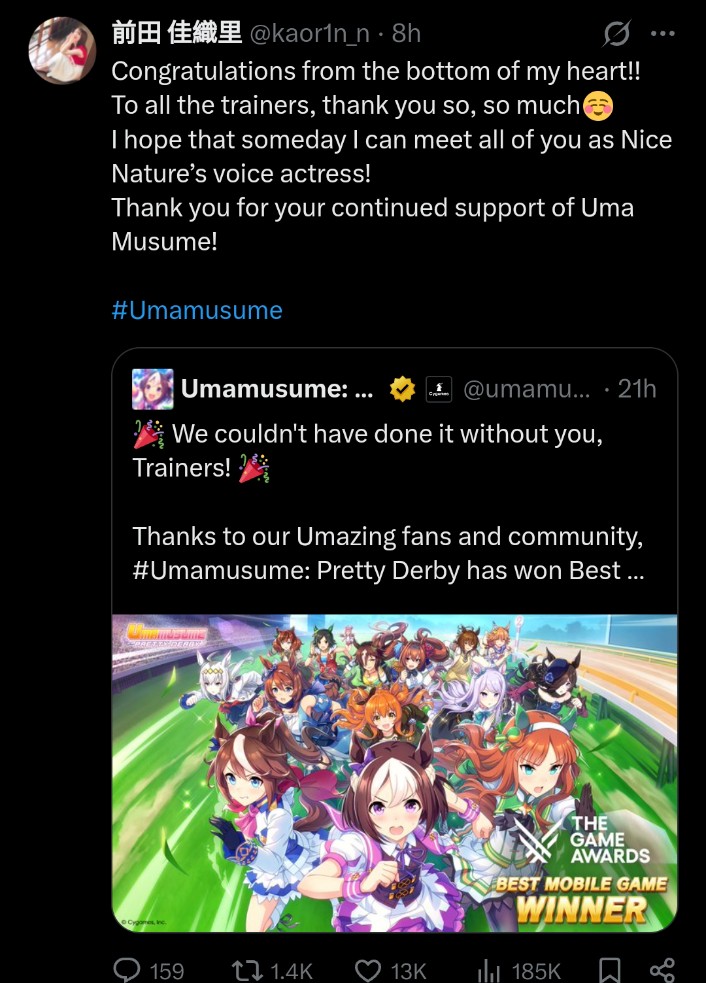Click the quoted Umamusume account avatar

[x=152, y=389]
